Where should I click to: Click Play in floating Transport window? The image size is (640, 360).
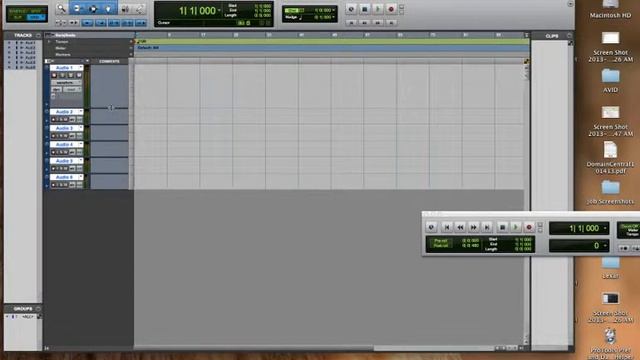(x=516, y=227)
